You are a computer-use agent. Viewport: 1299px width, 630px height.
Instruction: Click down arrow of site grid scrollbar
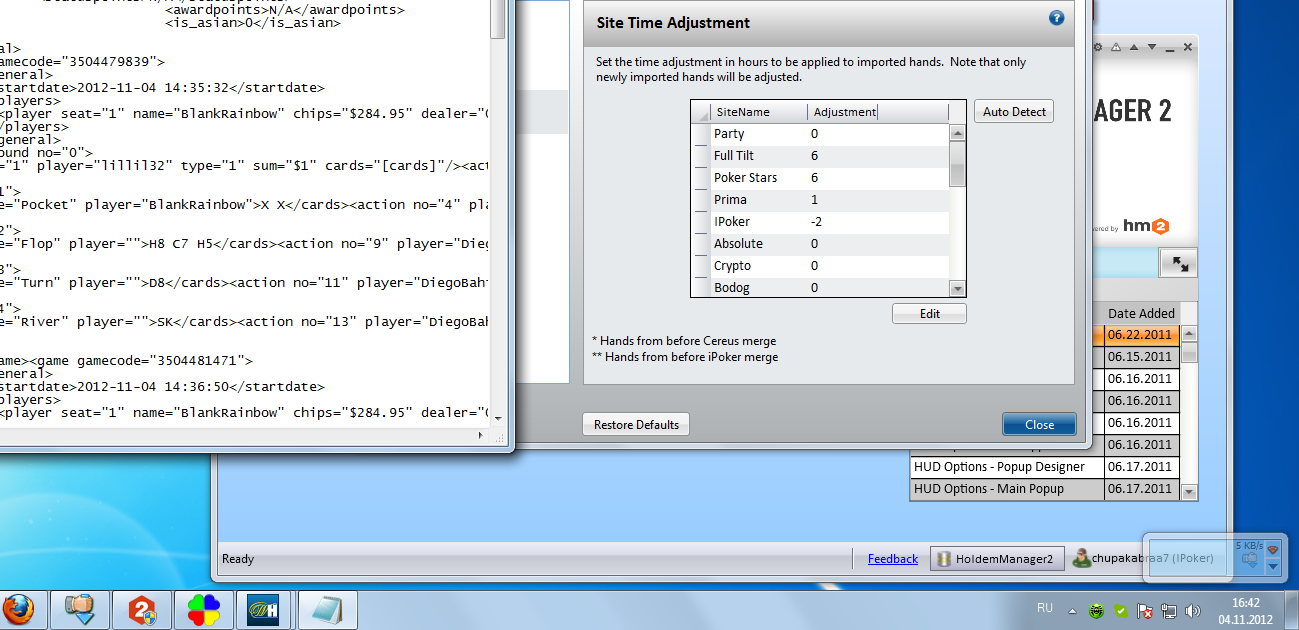tap(957, 288)
